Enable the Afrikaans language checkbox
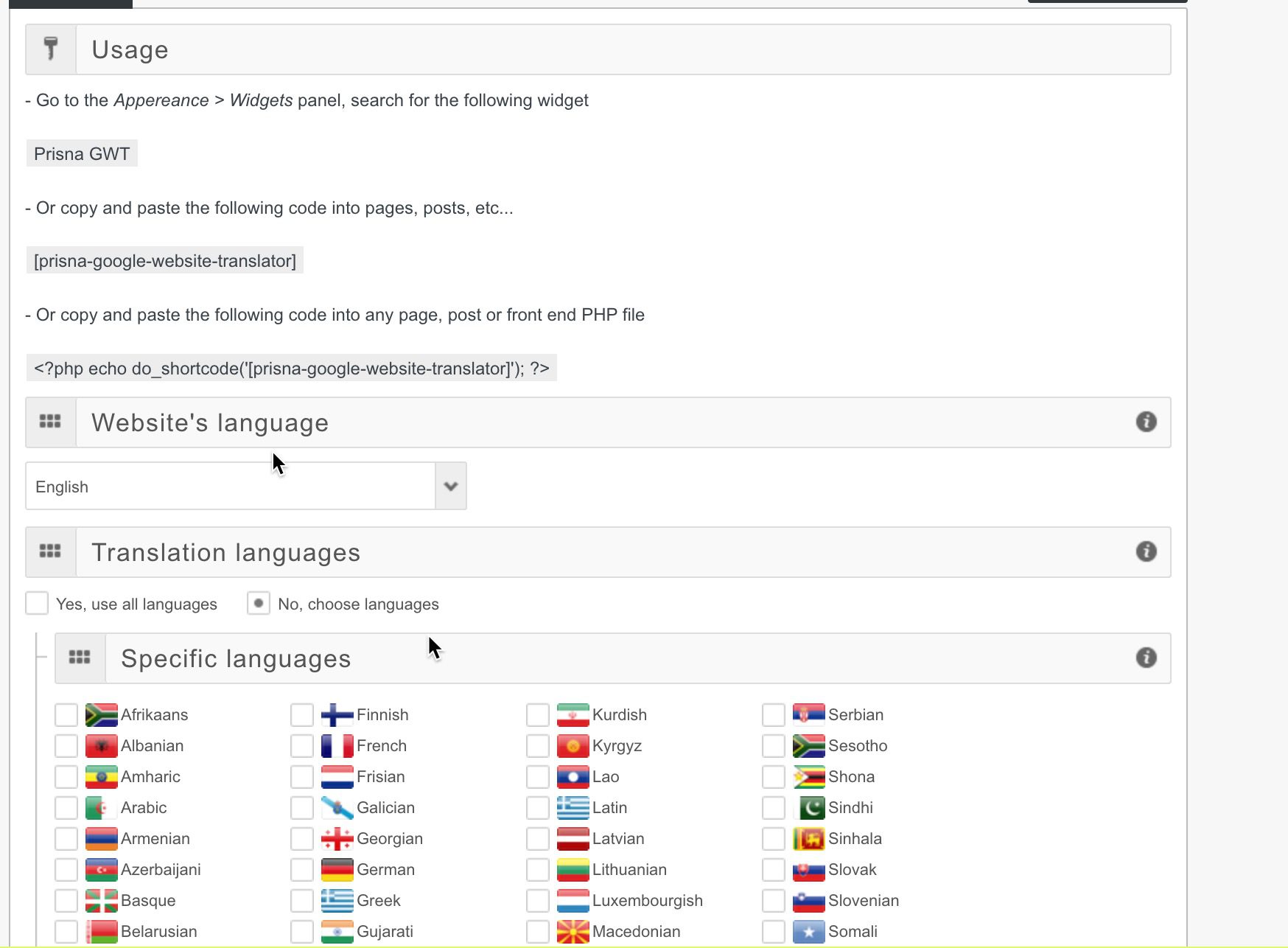Screen dimensions: 1288x948 66,714
